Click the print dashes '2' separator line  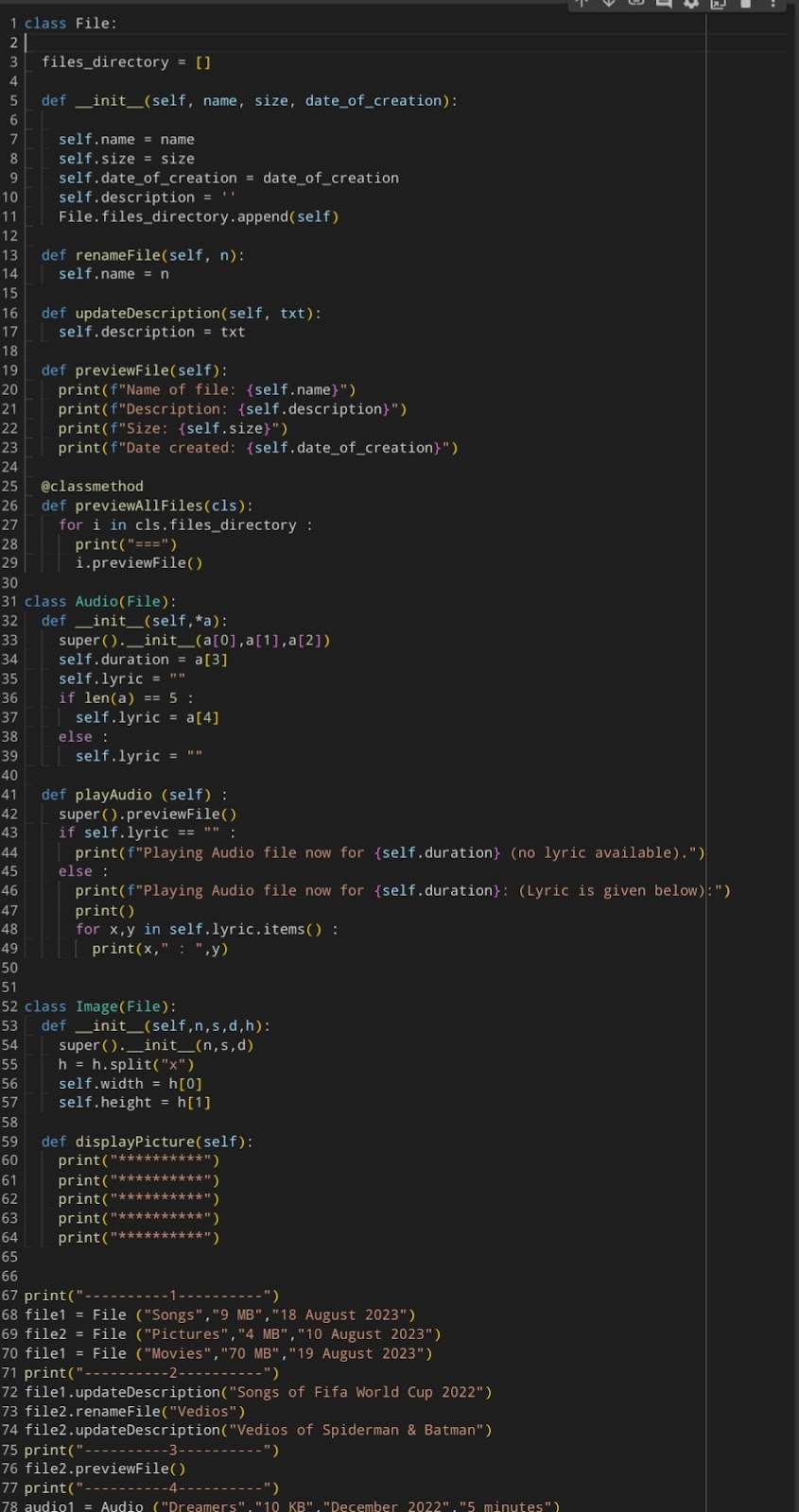click(x=152, y=1373)
